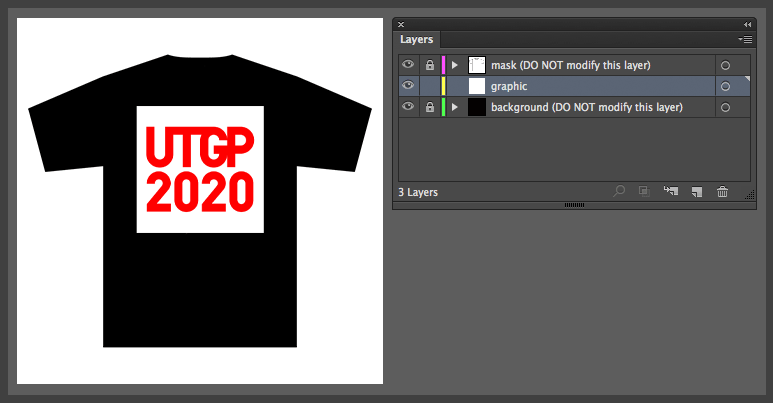Click the '3 Layers' status text
This screenshot has height=403, width=773.
click(x=418, y=192)
